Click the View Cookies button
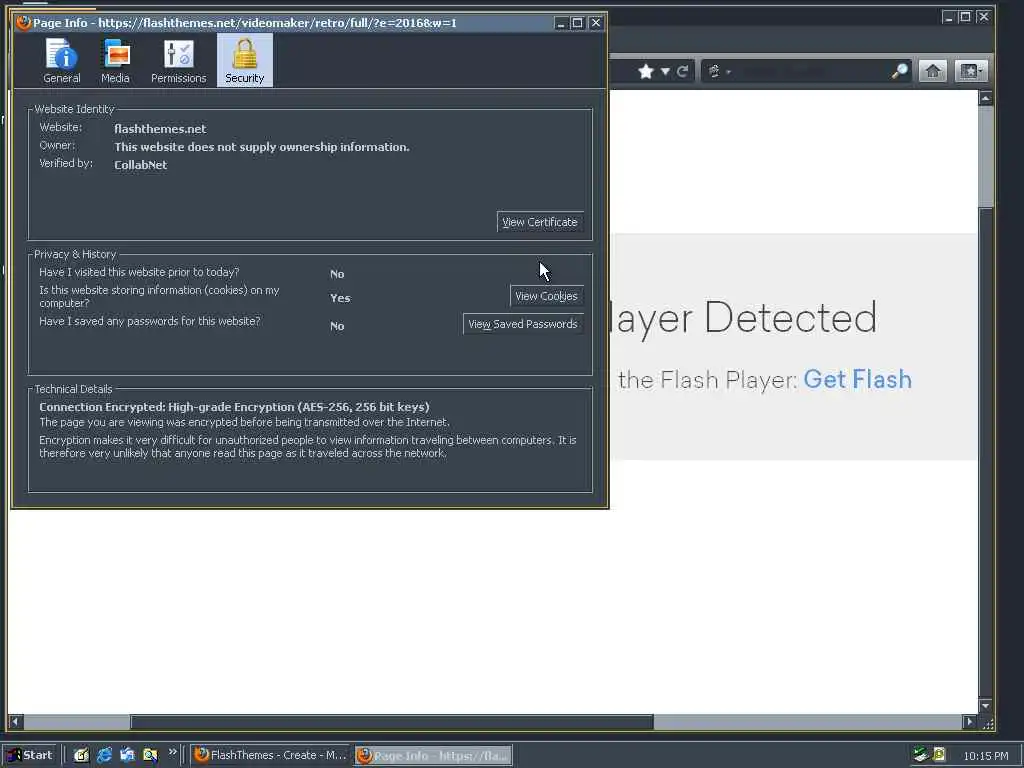This screenshot has height=768, width=1024. click(547, 296)
